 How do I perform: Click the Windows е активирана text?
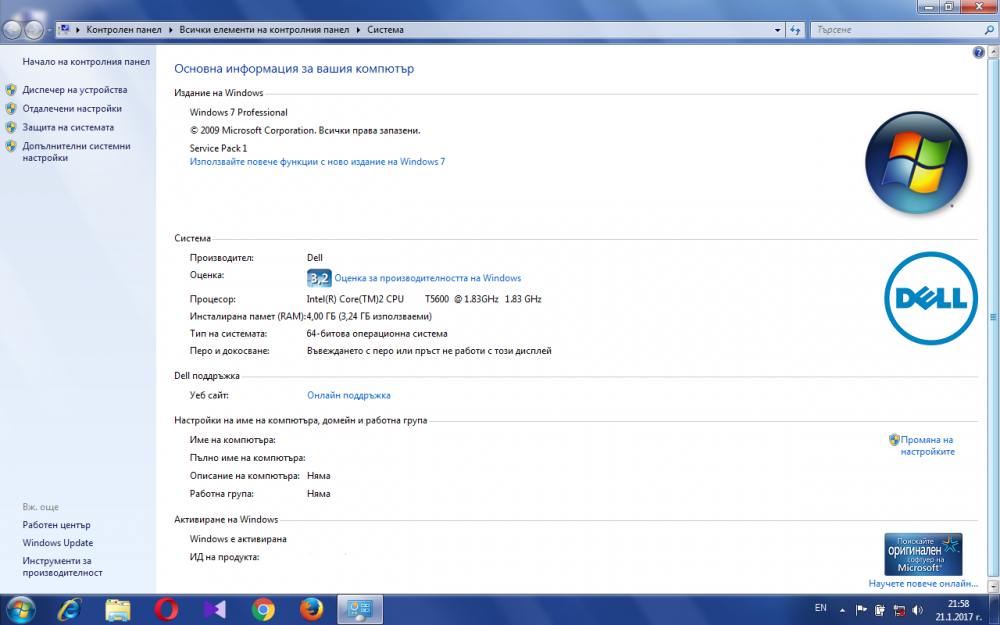pyautogui.click(x=238, y=539)
